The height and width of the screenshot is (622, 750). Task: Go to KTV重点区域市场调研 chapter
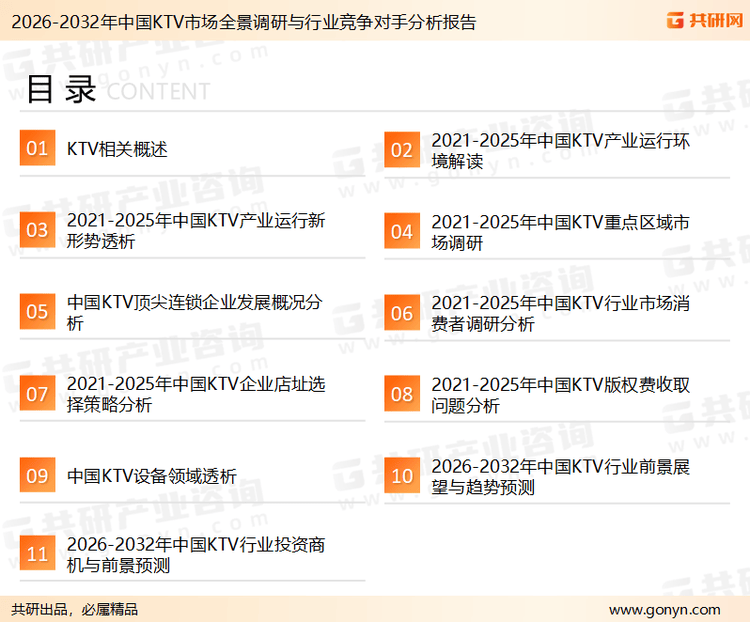(560, 232)
